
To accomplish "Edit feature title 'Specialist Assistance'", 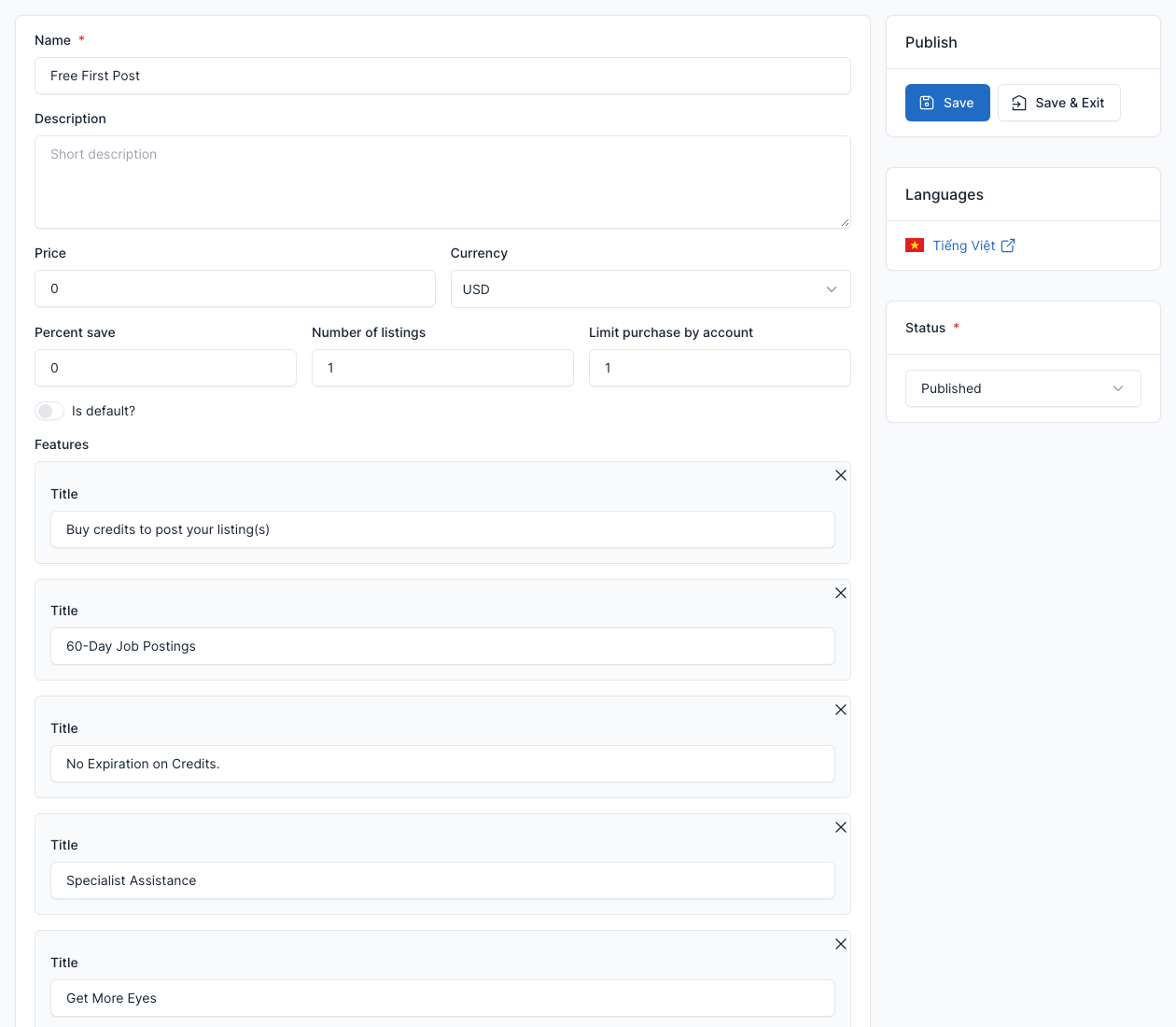I will pos(442,880).
